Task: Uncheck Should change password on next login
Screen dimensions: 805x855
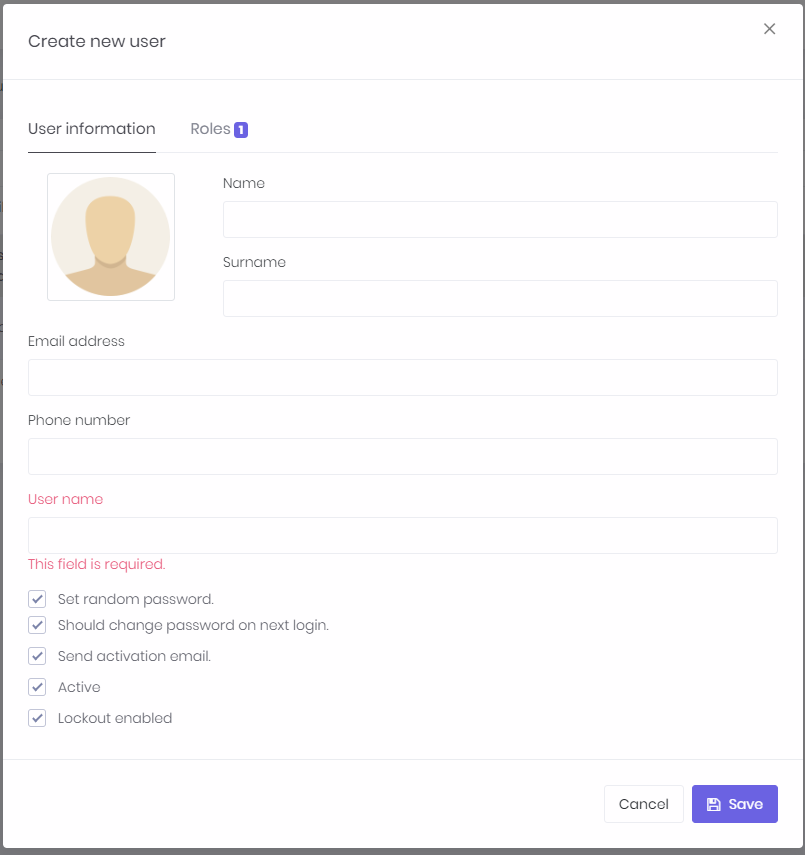Action: click(37, 625)
